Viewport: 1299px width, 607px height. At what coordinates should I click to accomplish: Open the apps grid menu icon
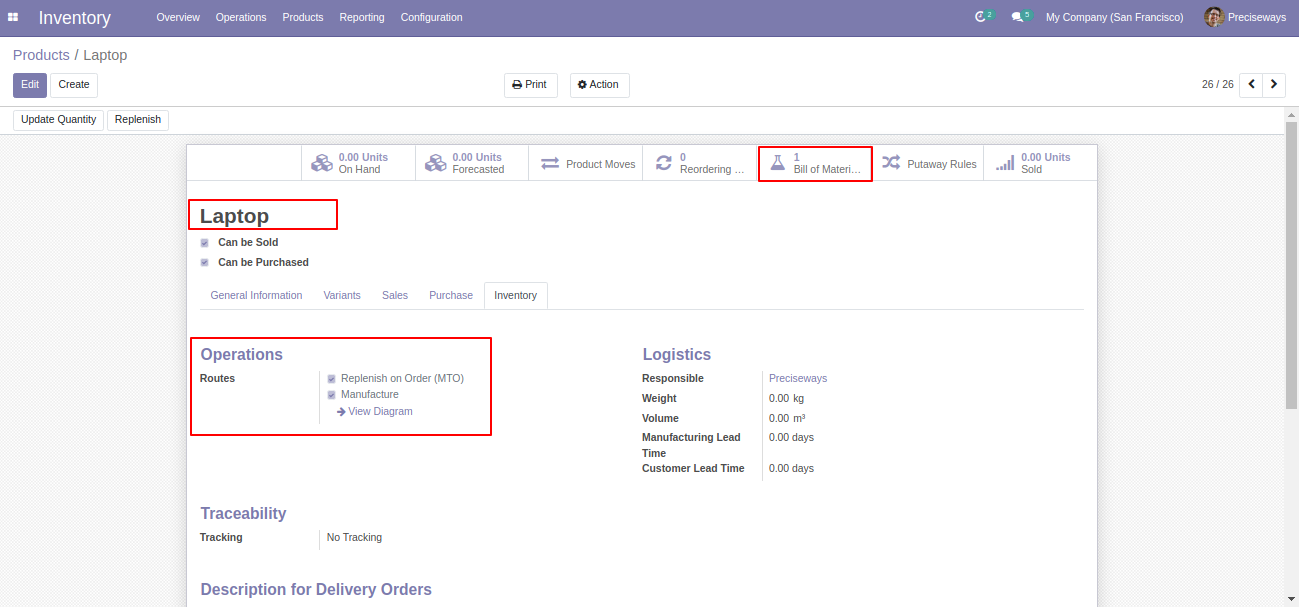point(13,17)
